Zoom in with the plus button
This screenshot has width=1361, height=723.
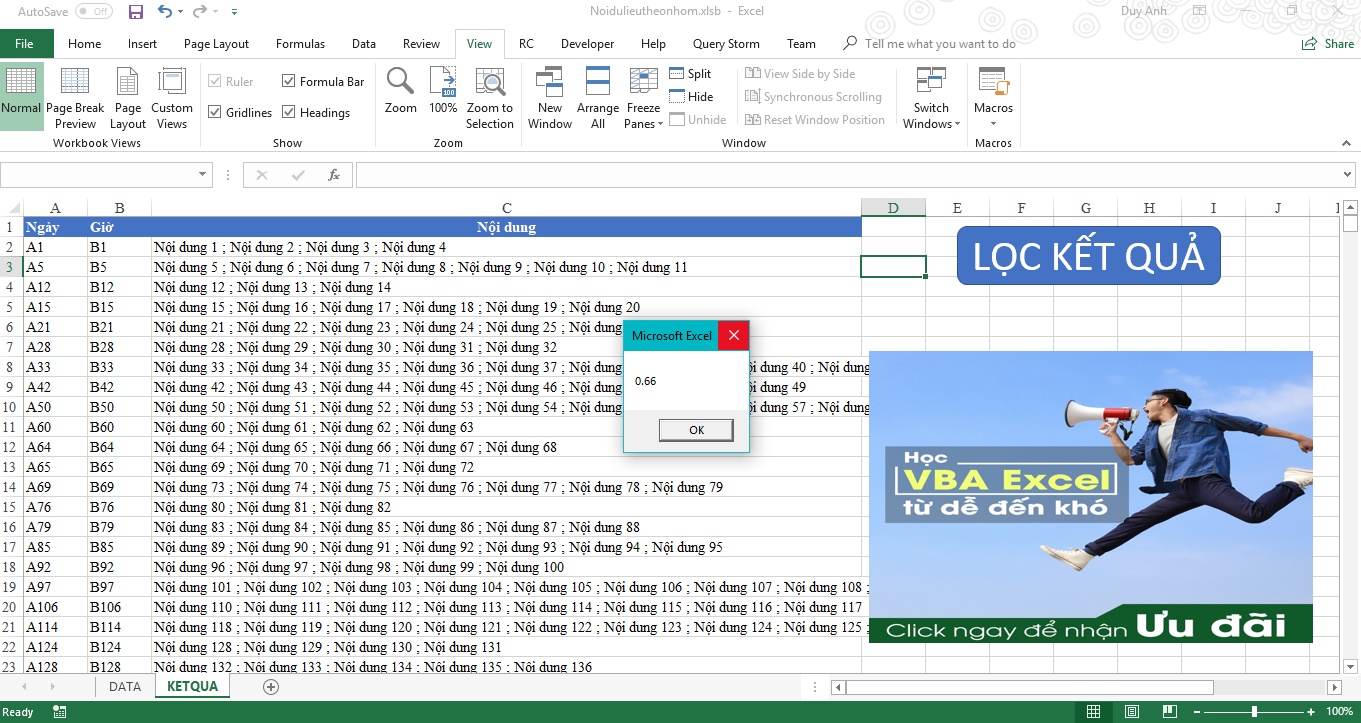pyautogui.click(x=1310, y=712)
